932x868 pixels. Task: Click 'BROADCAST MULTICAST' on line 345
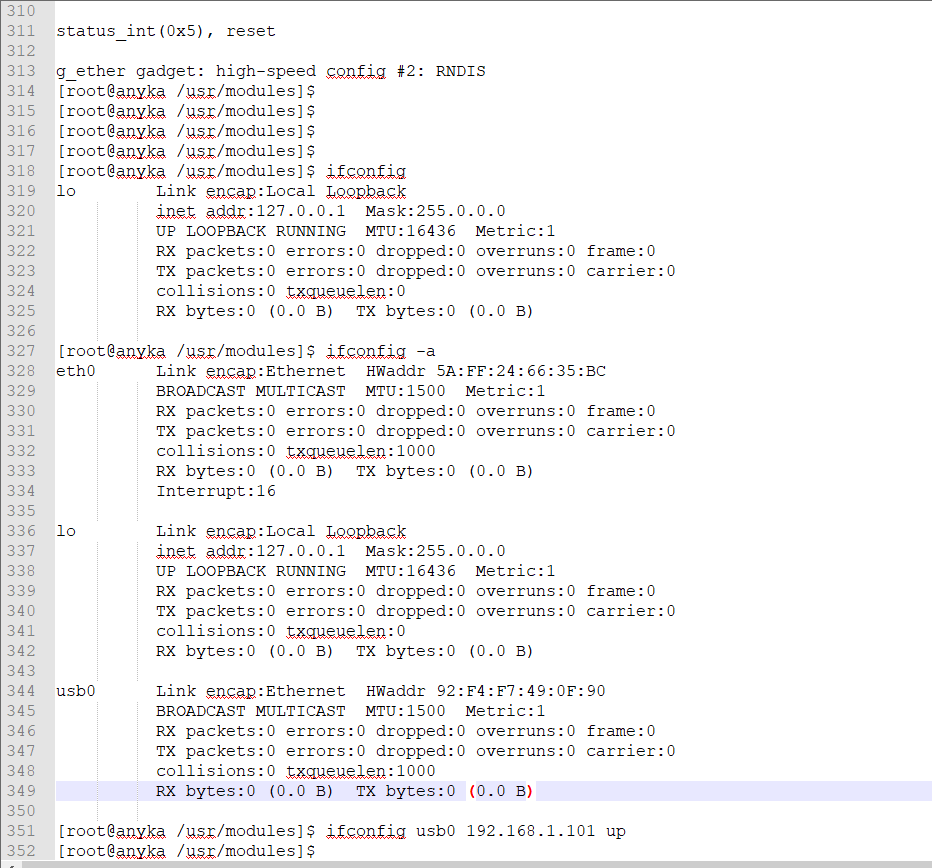(x=251, y=711)
